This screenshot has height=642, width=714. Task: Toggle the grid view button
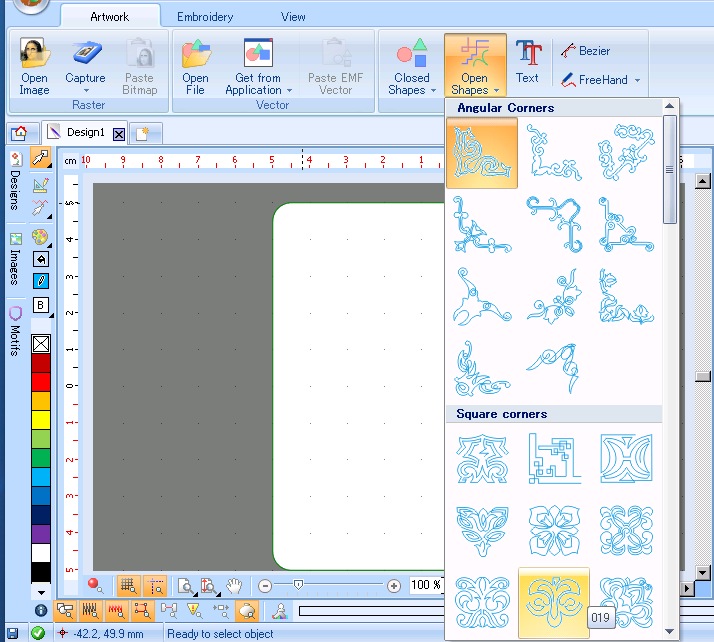[x=128, y=586]
